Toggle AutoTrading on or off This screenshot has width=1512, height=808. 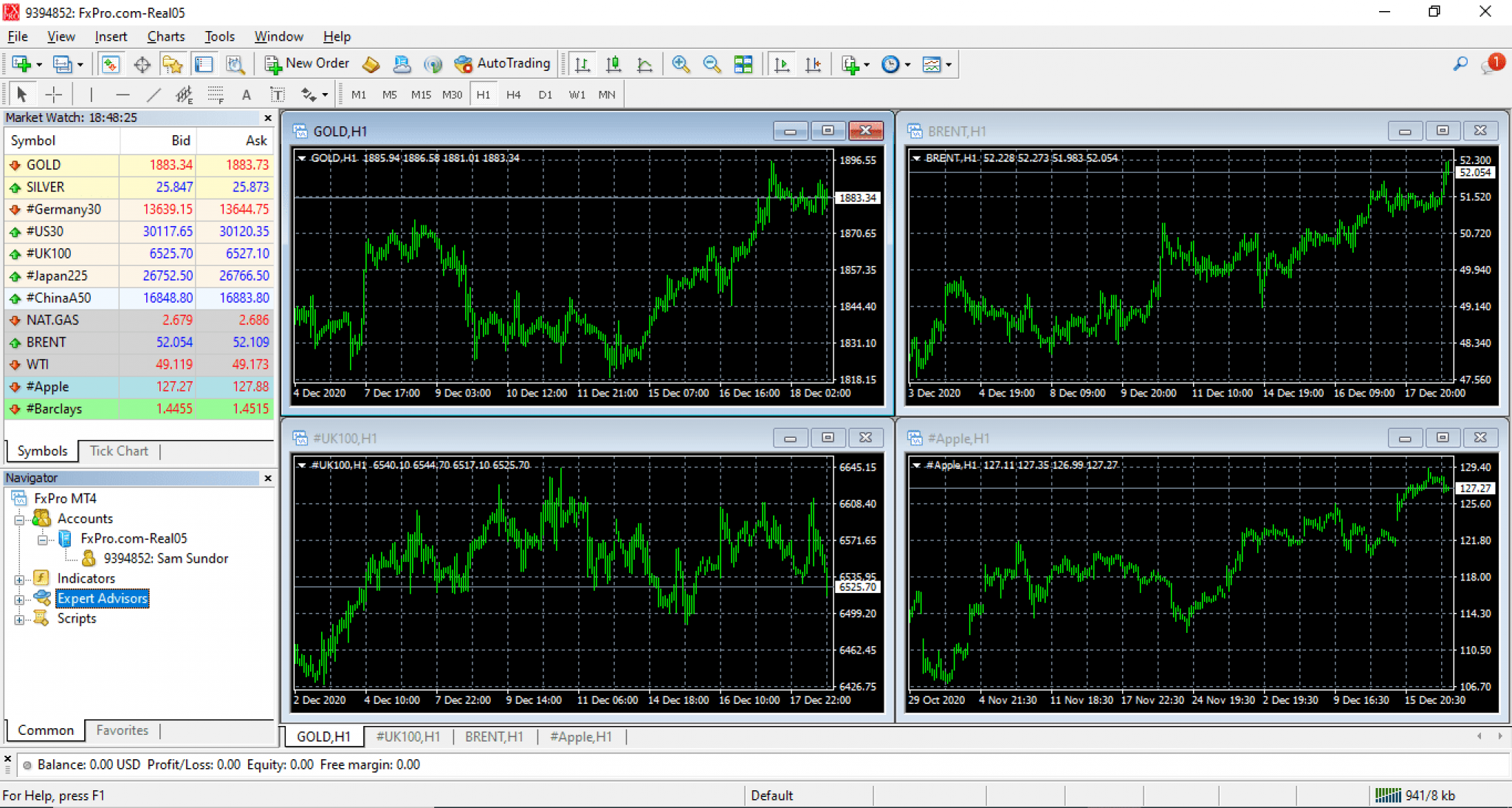tap(503, 64)
